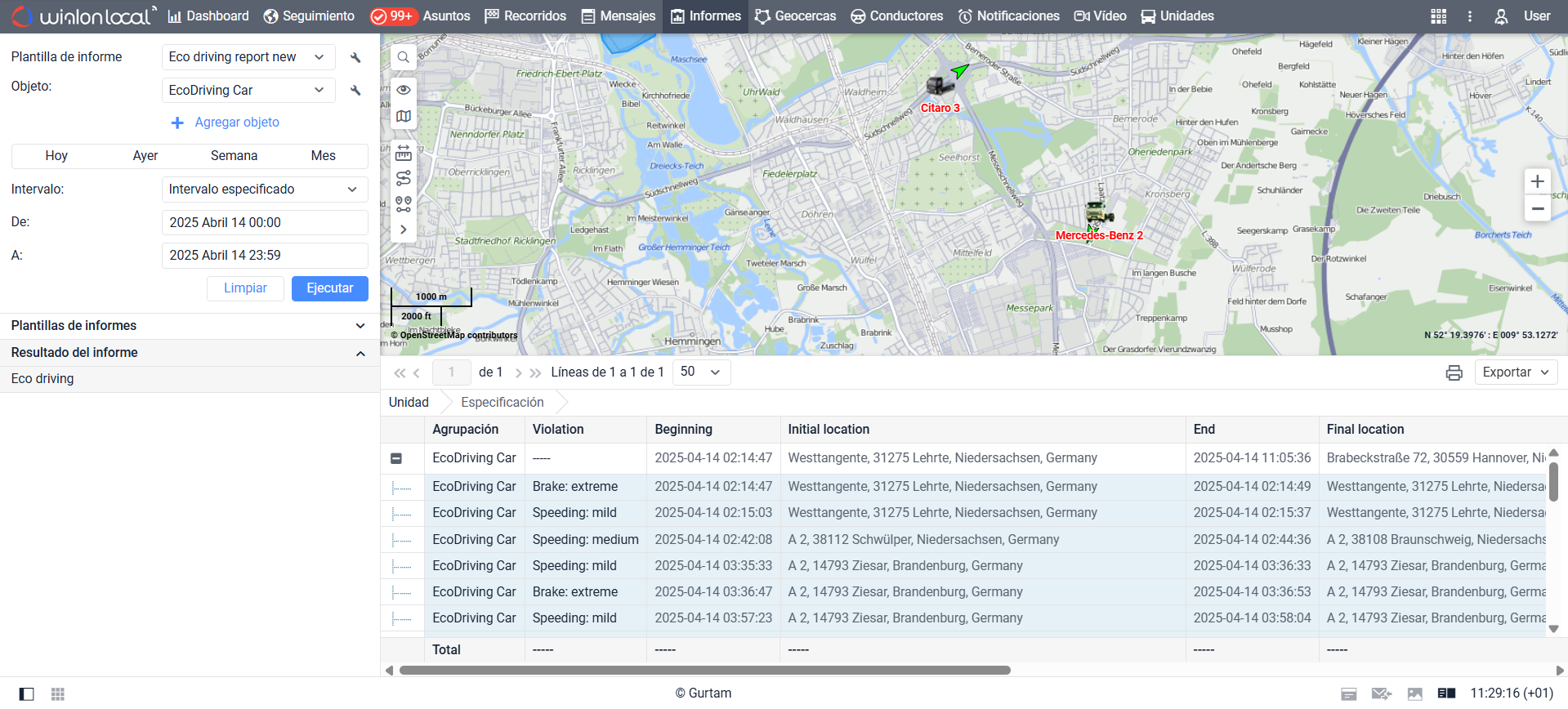This screenshot has width=1568, height=709.
Task: Click the SMS/mail exchange icon in status bar
Action: (x=1381, y=693)
